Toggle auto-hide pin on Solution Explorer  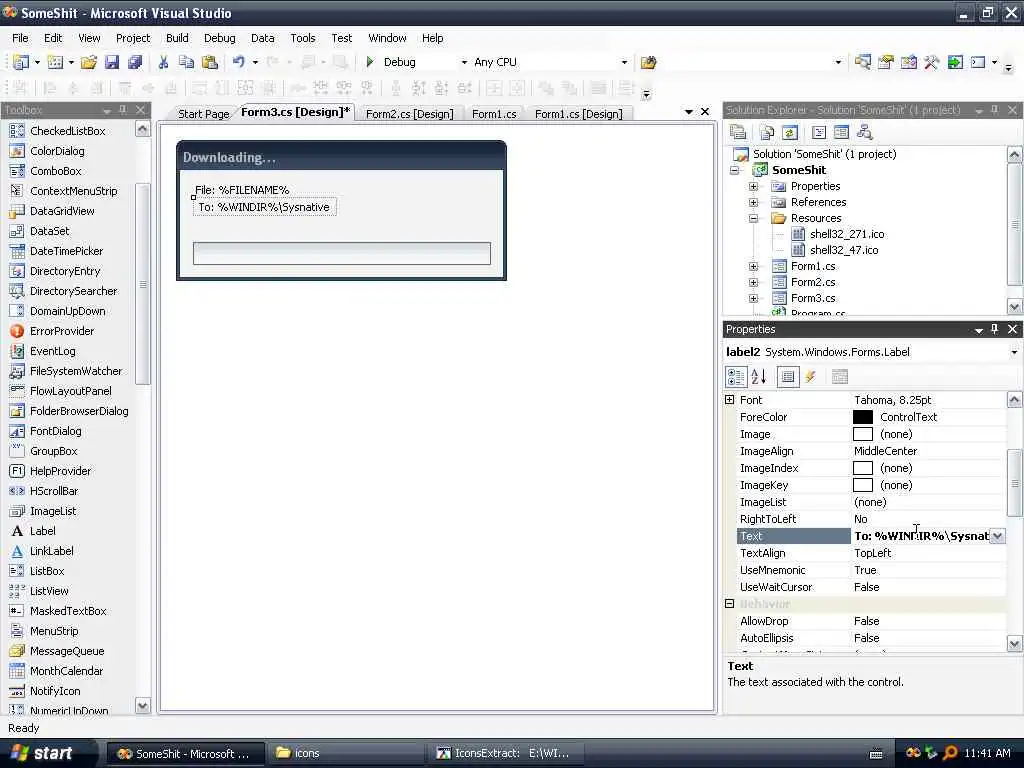tap(995, 110)
